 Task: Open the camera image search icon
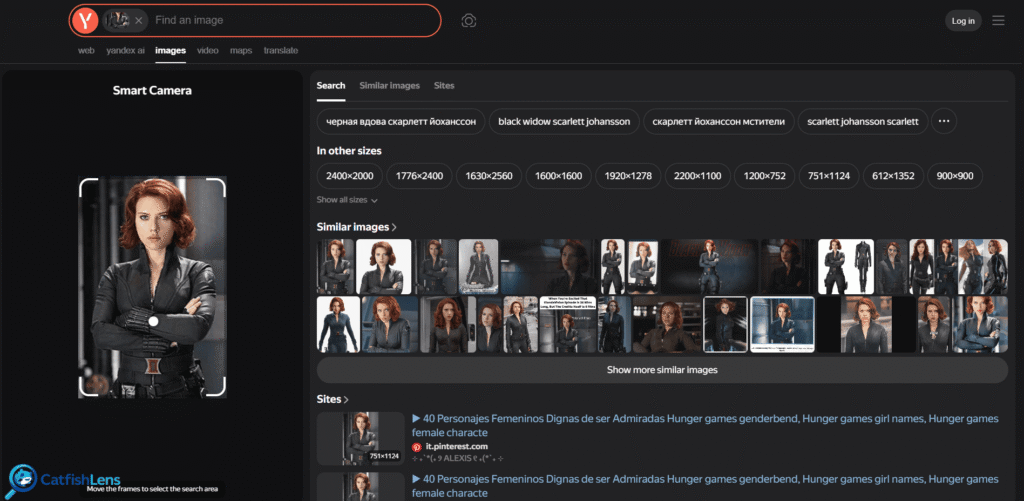[x=468, y=21]
